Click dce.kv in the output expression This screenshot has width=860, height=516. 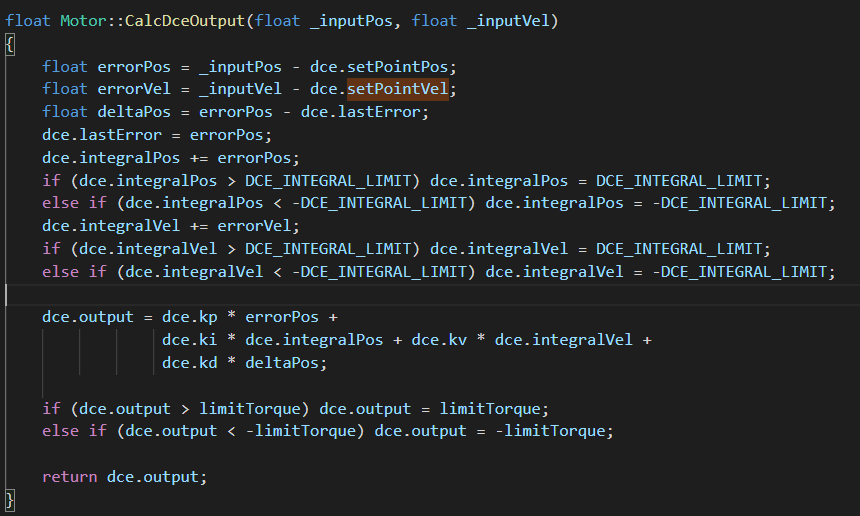439,340
